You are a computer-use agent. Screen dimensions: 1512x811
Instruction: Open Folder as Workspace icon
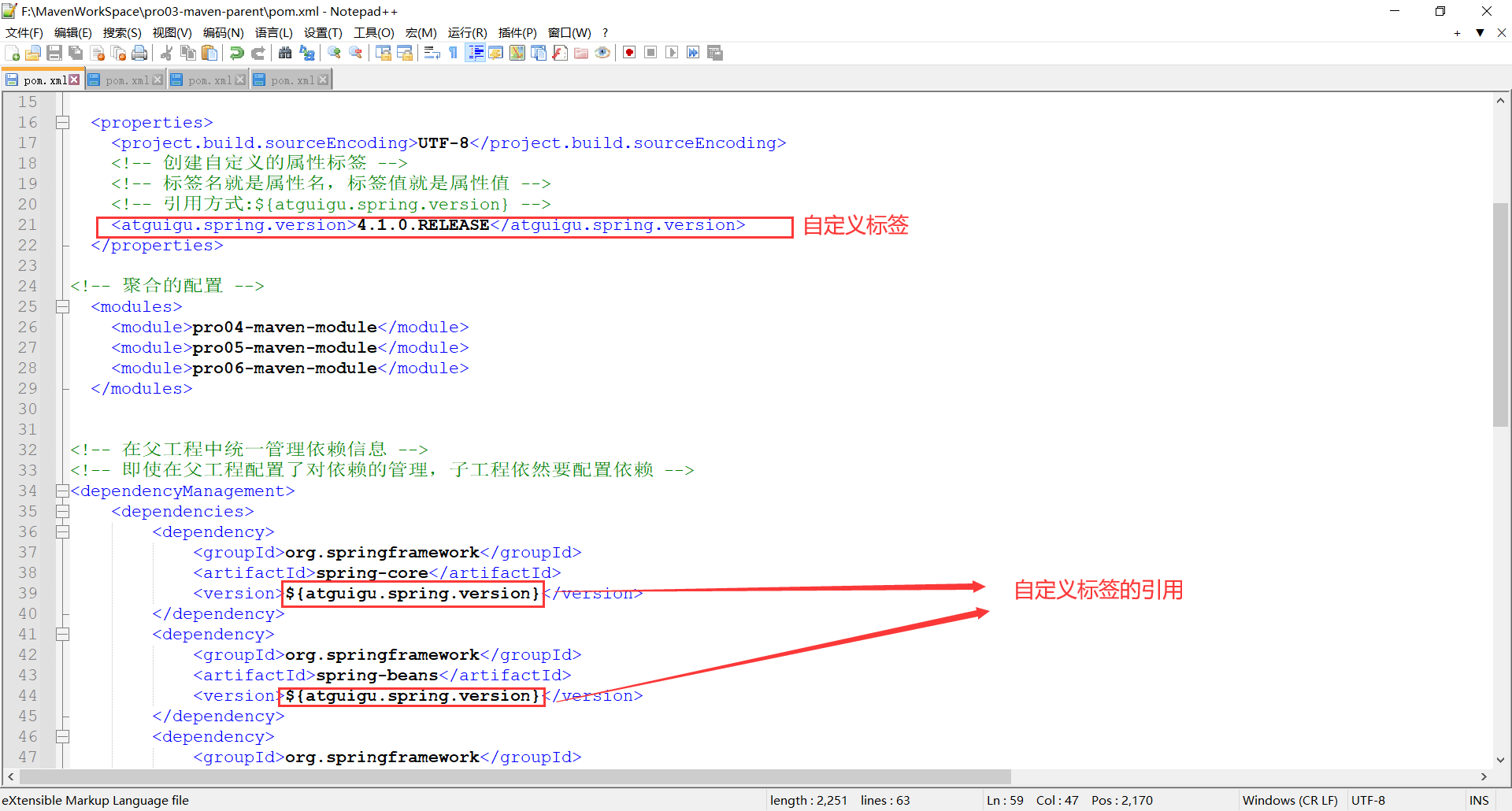(581, 53)
